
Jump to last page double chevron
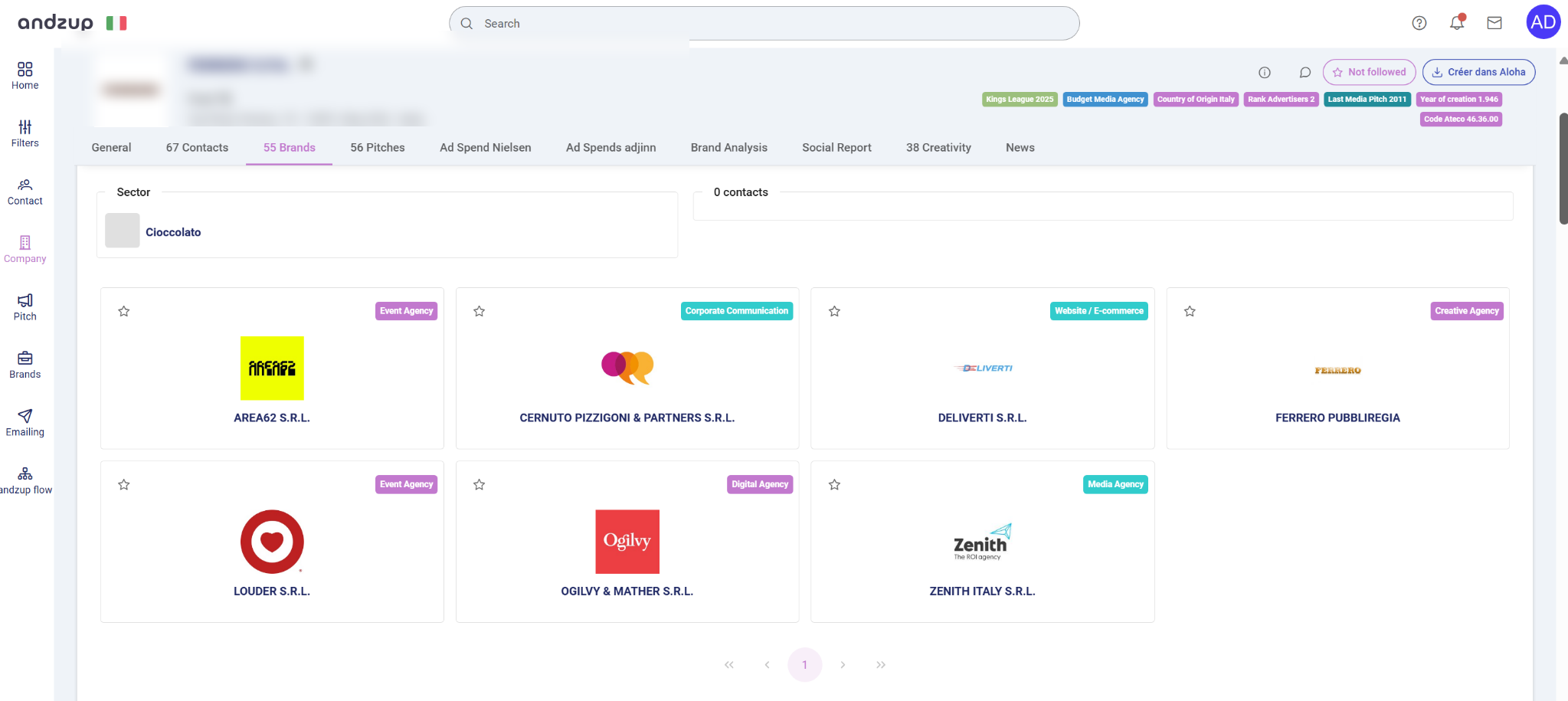(x=880, y=665)
